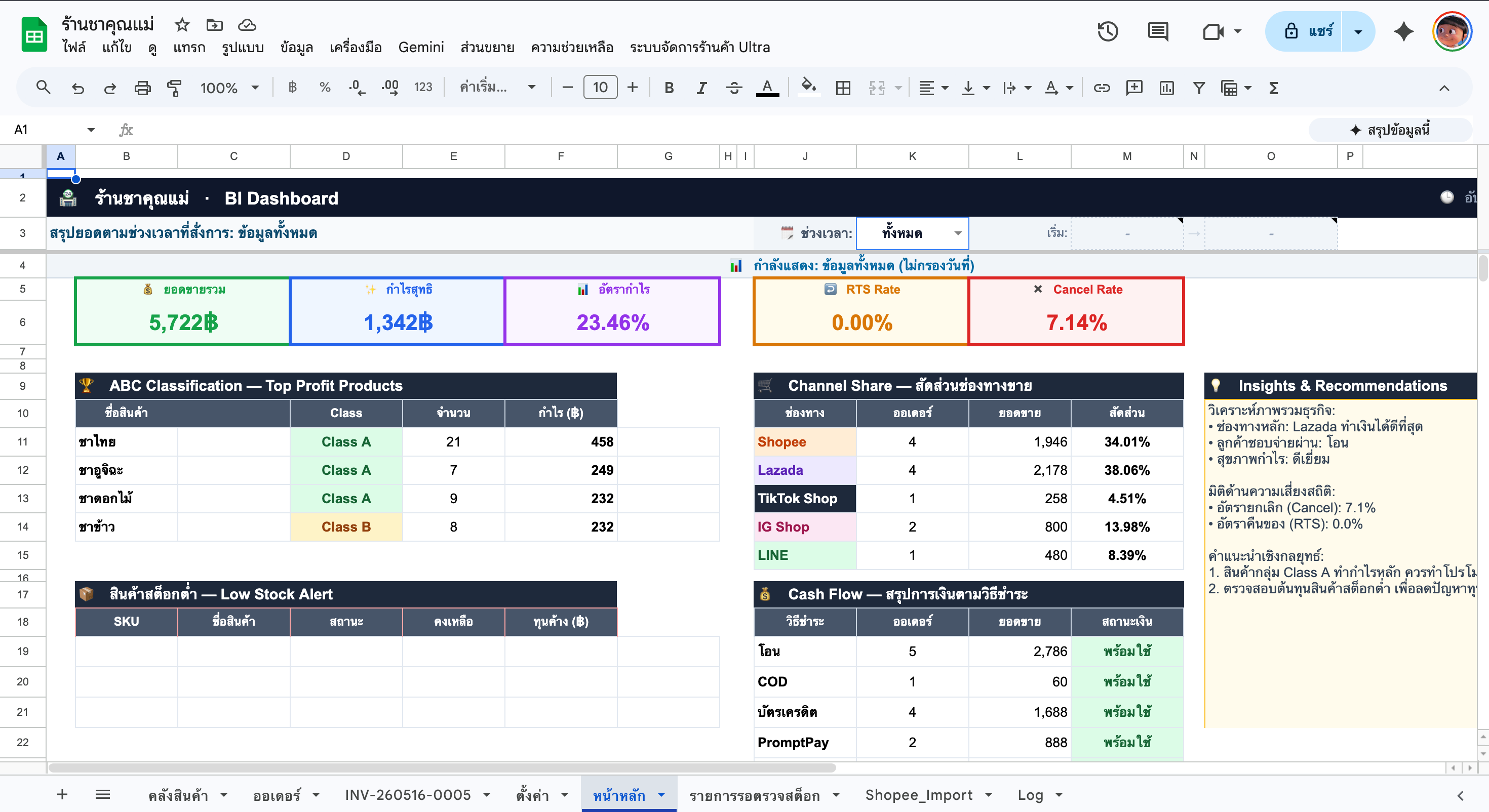
Task: Click the move to folder icon
Action: pyautogui.click(x=214, y=25)
